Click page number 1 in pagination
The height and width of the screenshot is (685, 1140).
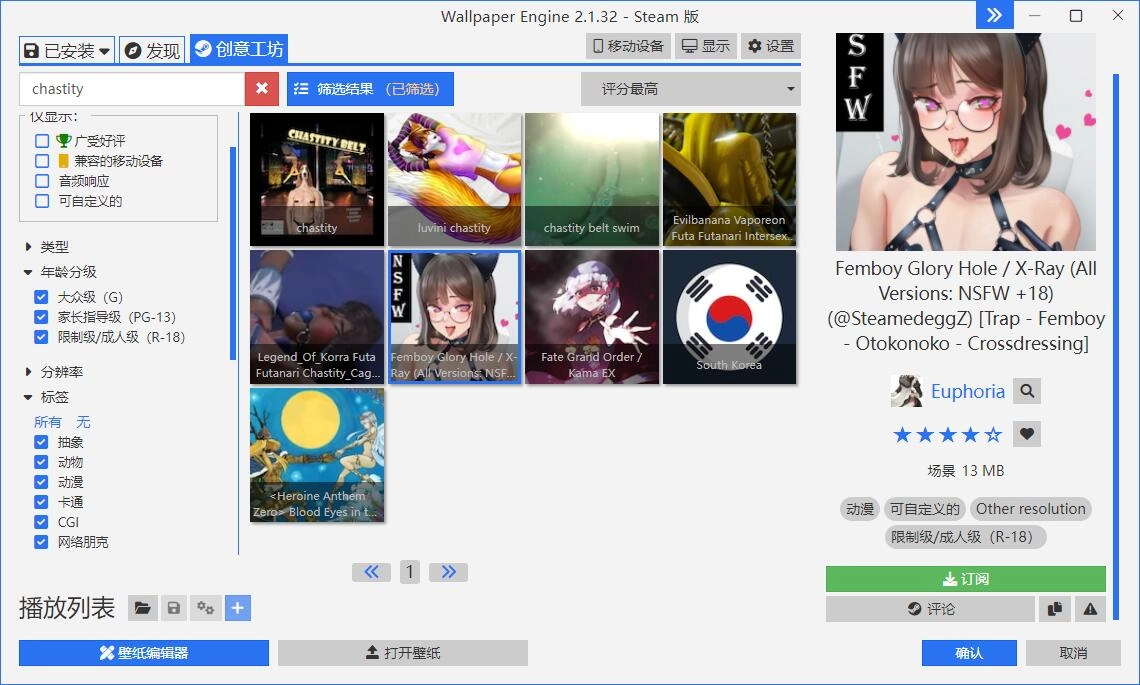(x=410, y=572)
